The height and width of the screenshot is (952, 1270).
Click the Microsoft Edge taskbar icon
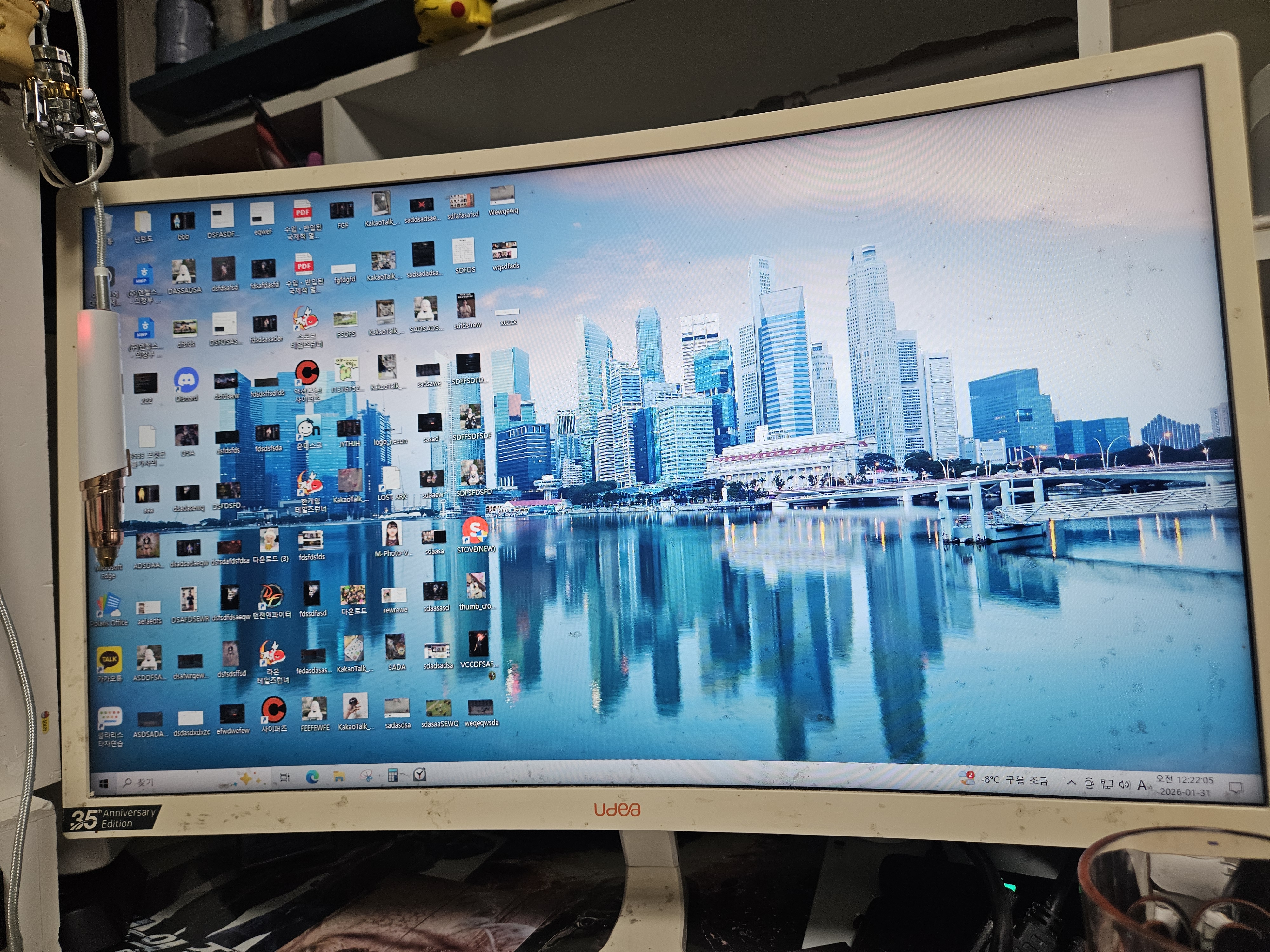pos(312,777)
